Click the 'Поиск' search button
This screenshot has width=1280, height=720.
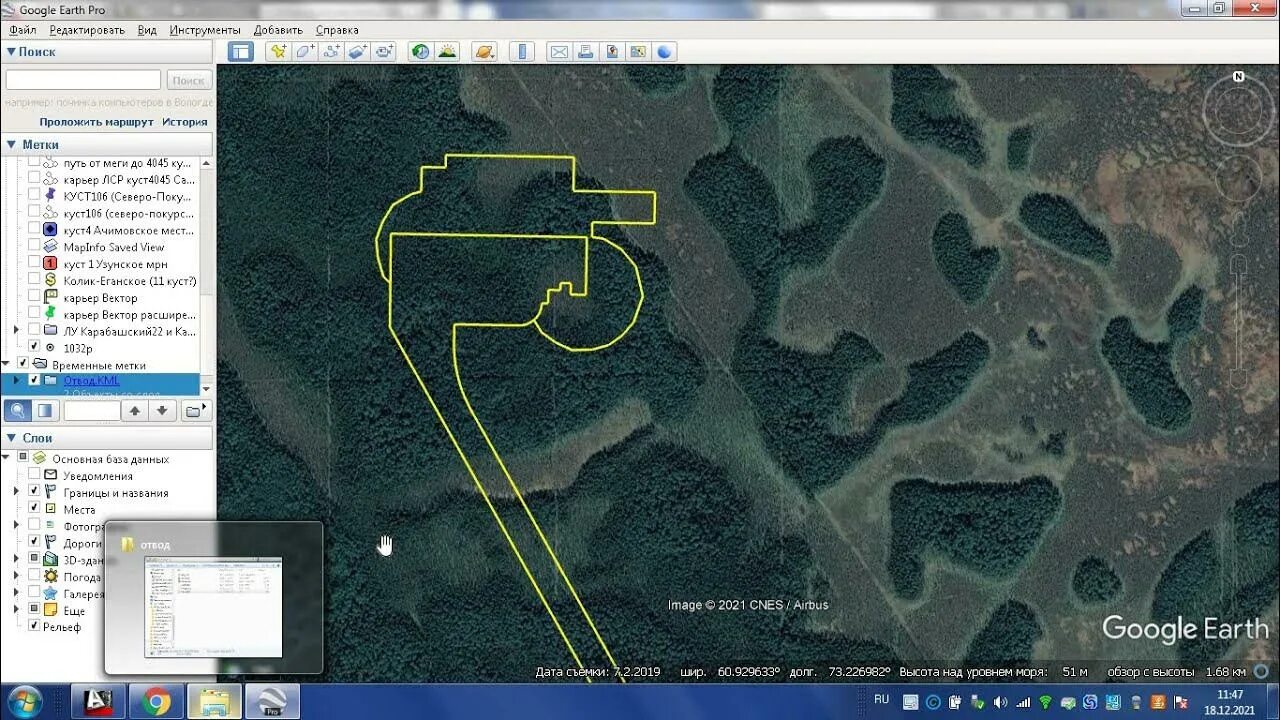(x=188, y=80)
